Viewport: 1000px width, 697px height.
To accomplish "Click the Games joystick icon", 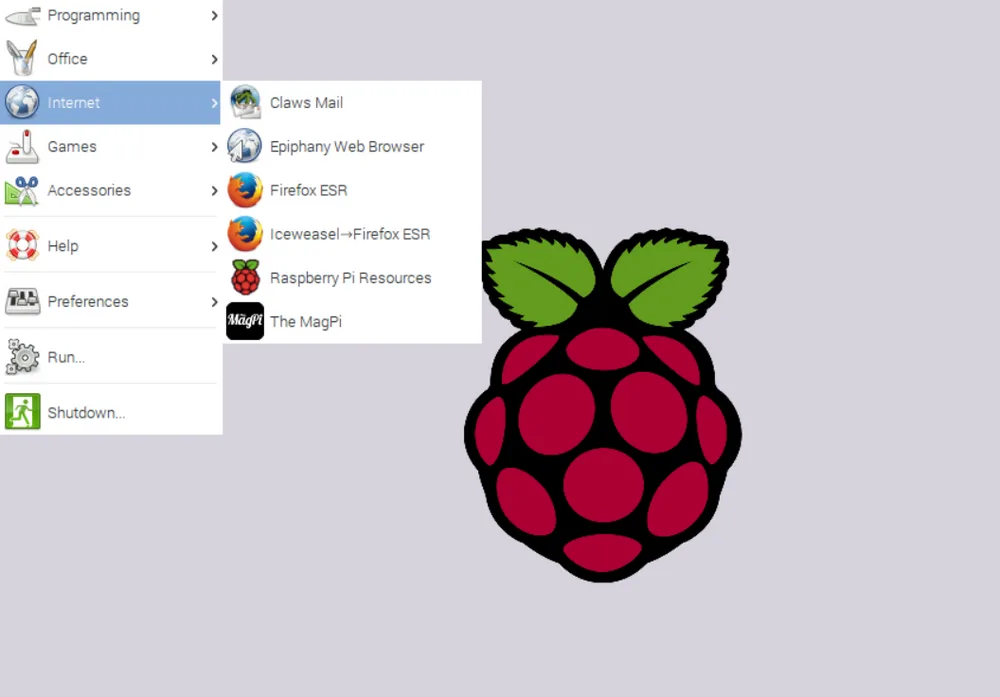I will 22,146.
